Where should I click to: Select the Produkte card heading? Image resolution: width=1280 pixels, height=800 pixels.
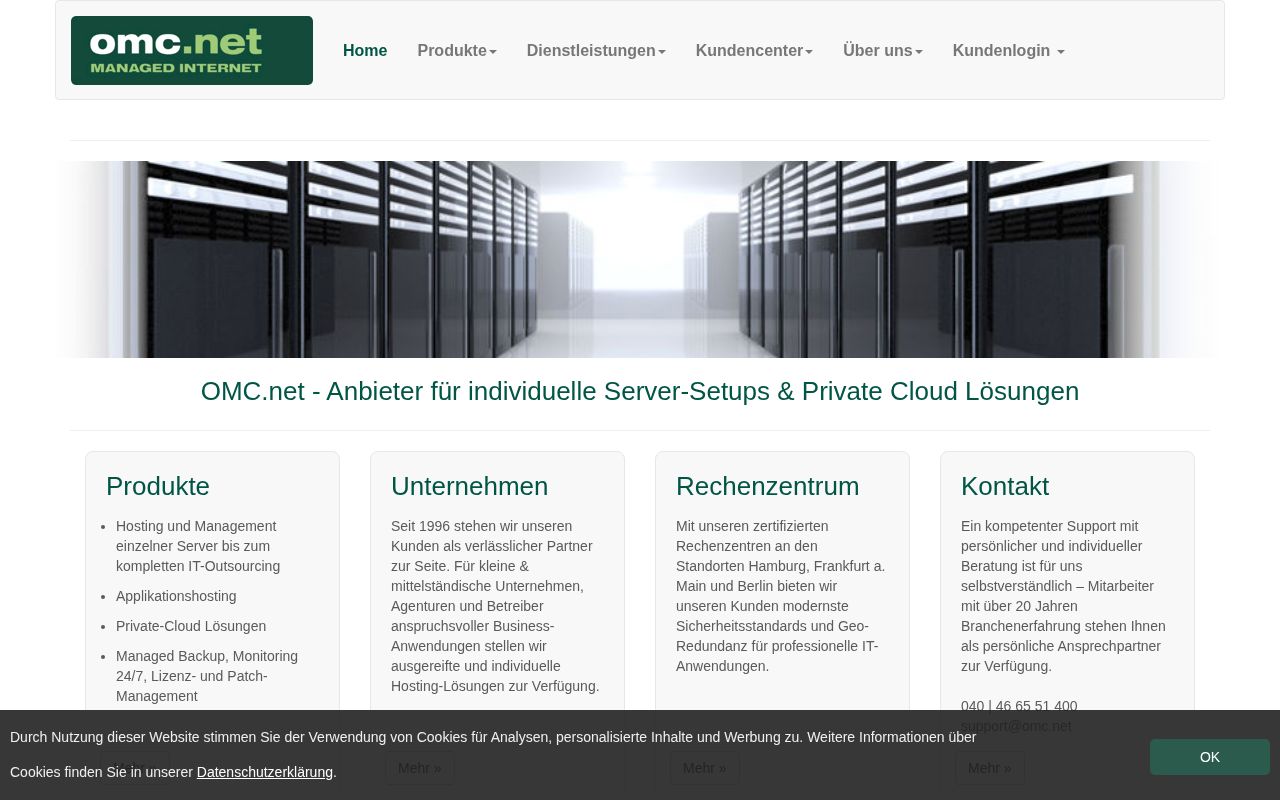point(158,486)
